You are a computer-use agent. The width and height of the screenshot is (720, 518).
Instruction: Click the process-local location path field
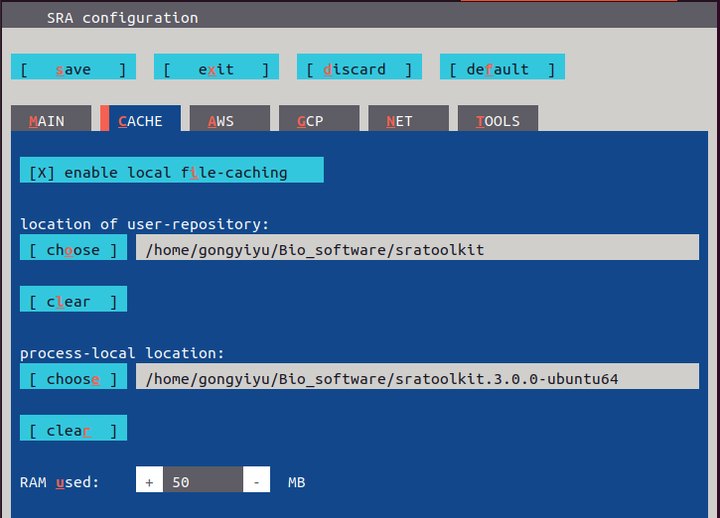coord(417,378)
